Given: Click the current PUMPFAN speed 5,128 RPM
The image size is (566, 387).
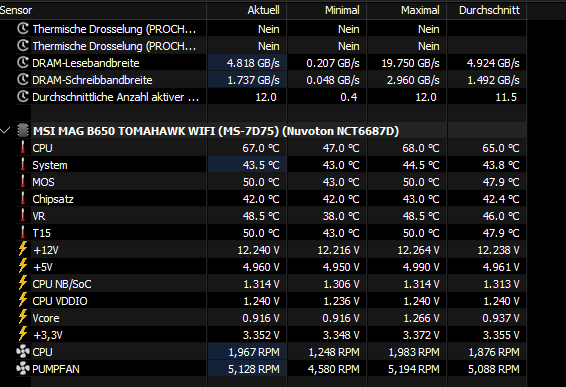Looking at the screenshot, I should coord(254,369).
